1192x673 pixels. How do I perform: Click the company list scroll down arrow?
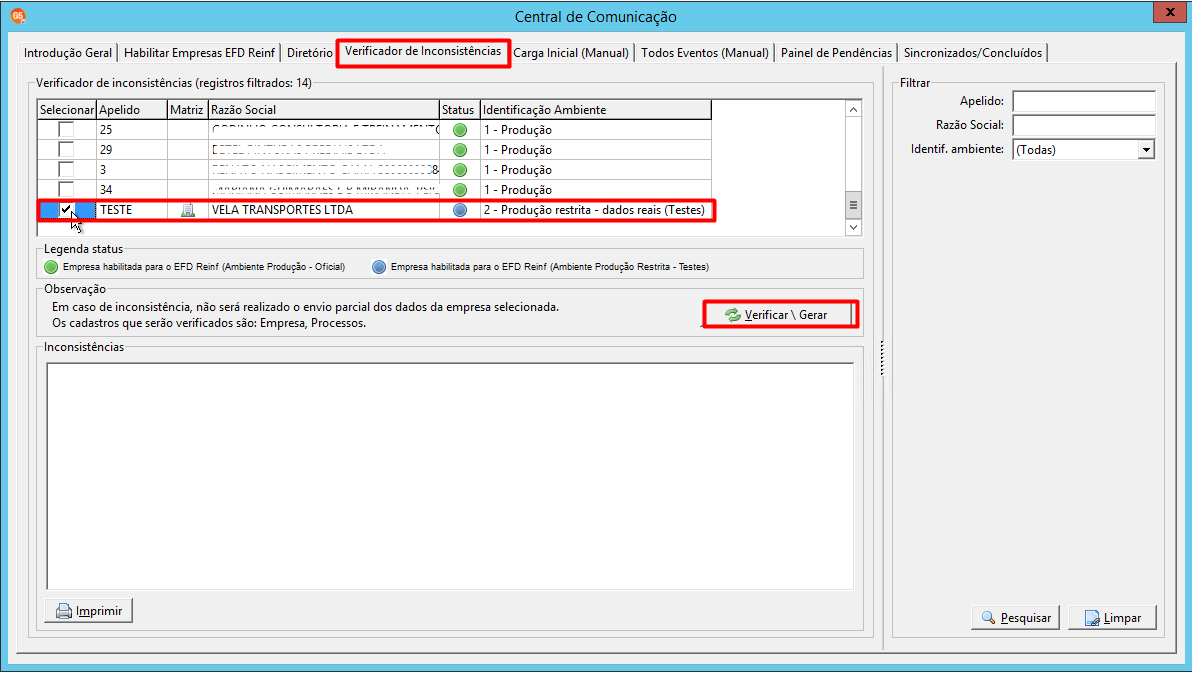853,227
